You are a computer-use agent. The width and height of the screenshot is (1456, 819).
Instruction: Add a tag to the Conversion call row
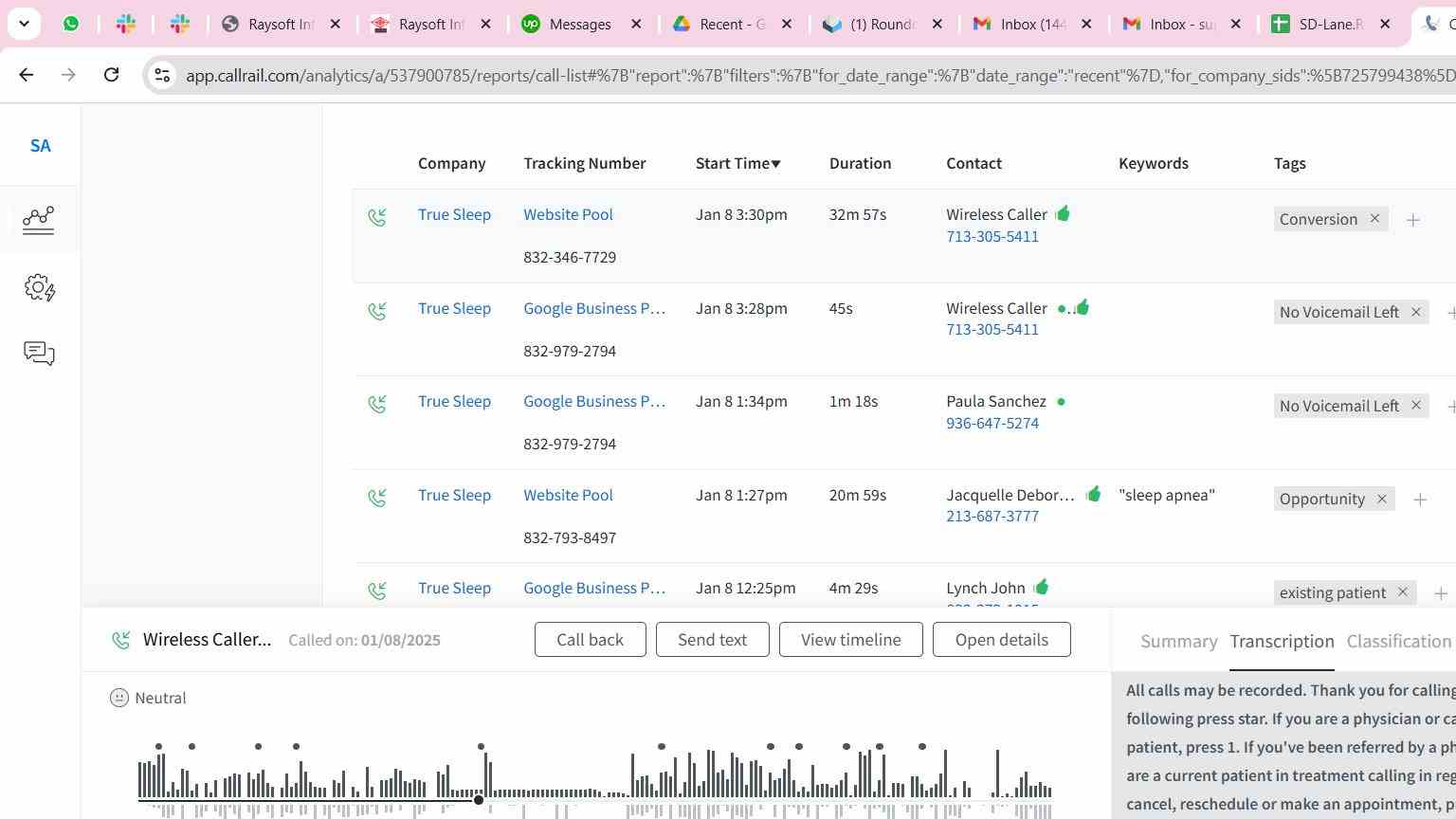[x=1413, y=220]
